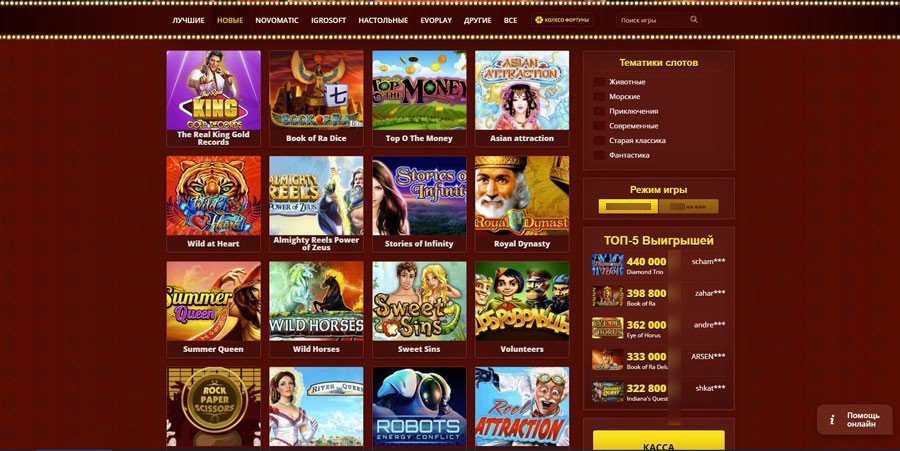The width and height of the screenshot is (900, 451).
Task: Open Book of Ra Deluxe winner icon
Action: pyautogui.click(x=607, y=360)
